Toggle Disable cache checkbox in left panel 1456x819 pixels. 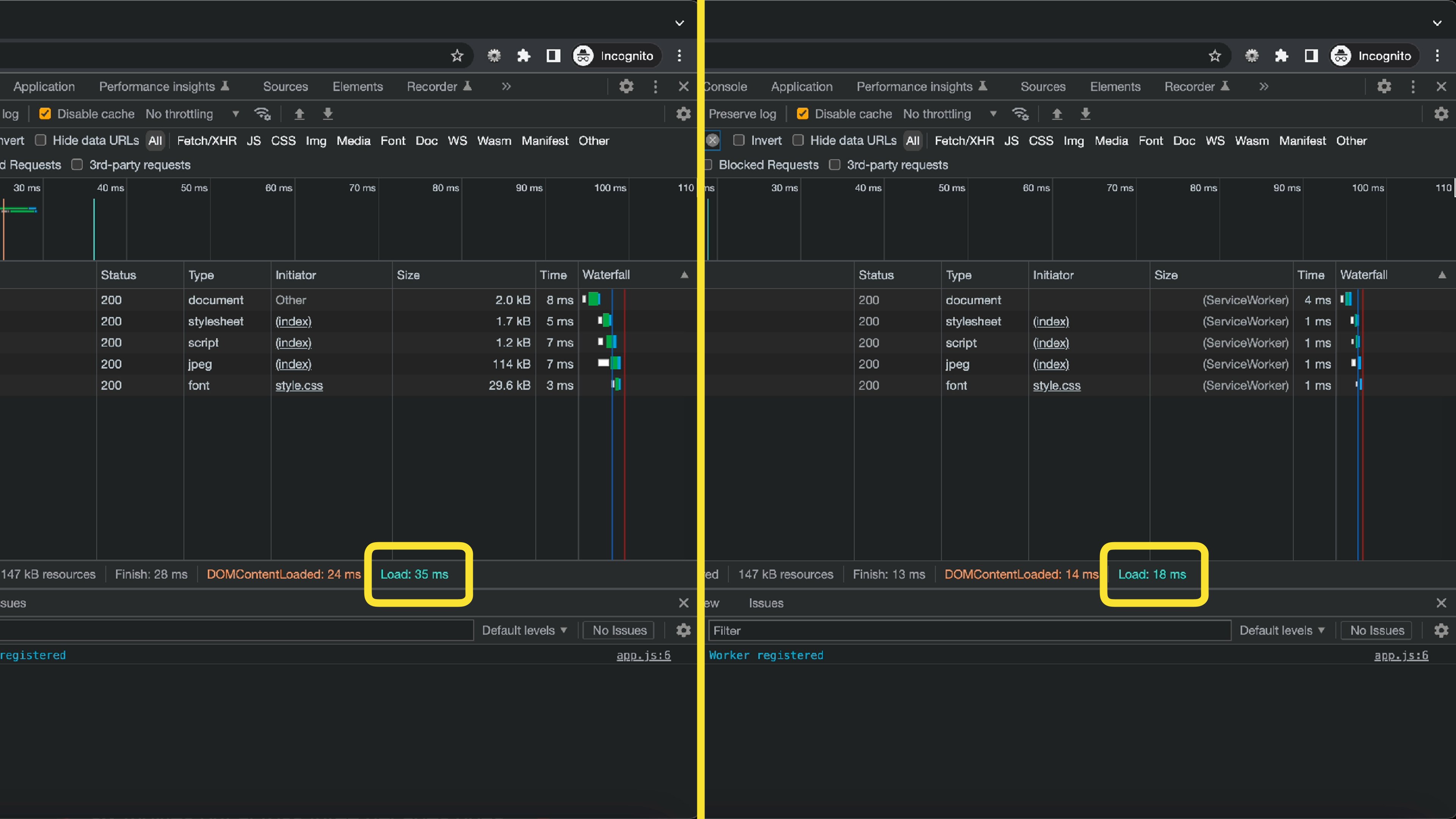point(45,114)
